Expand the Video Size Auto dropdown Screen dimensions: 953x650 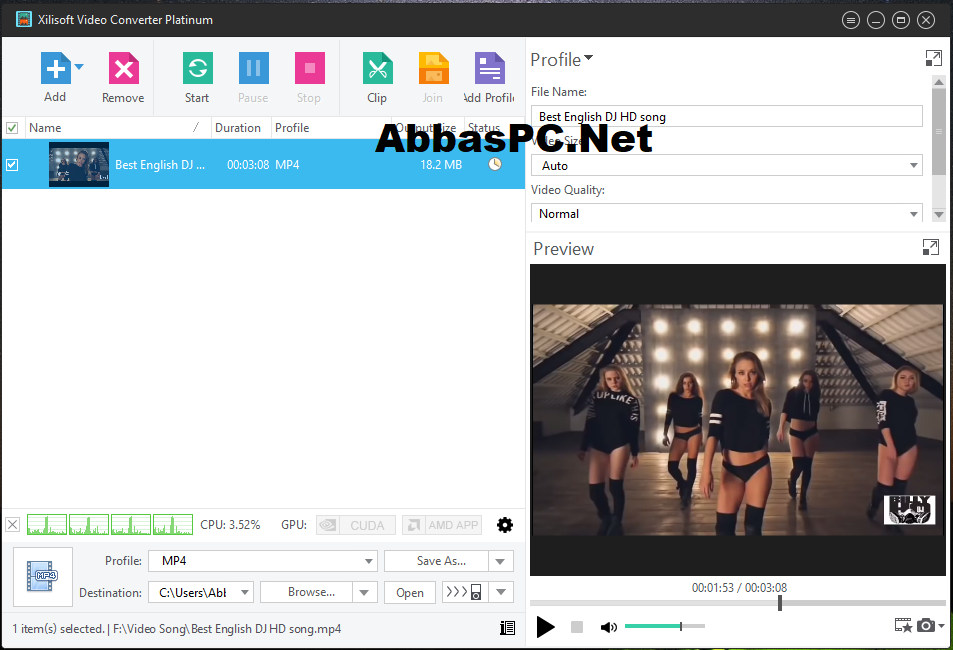click(726, 165)
